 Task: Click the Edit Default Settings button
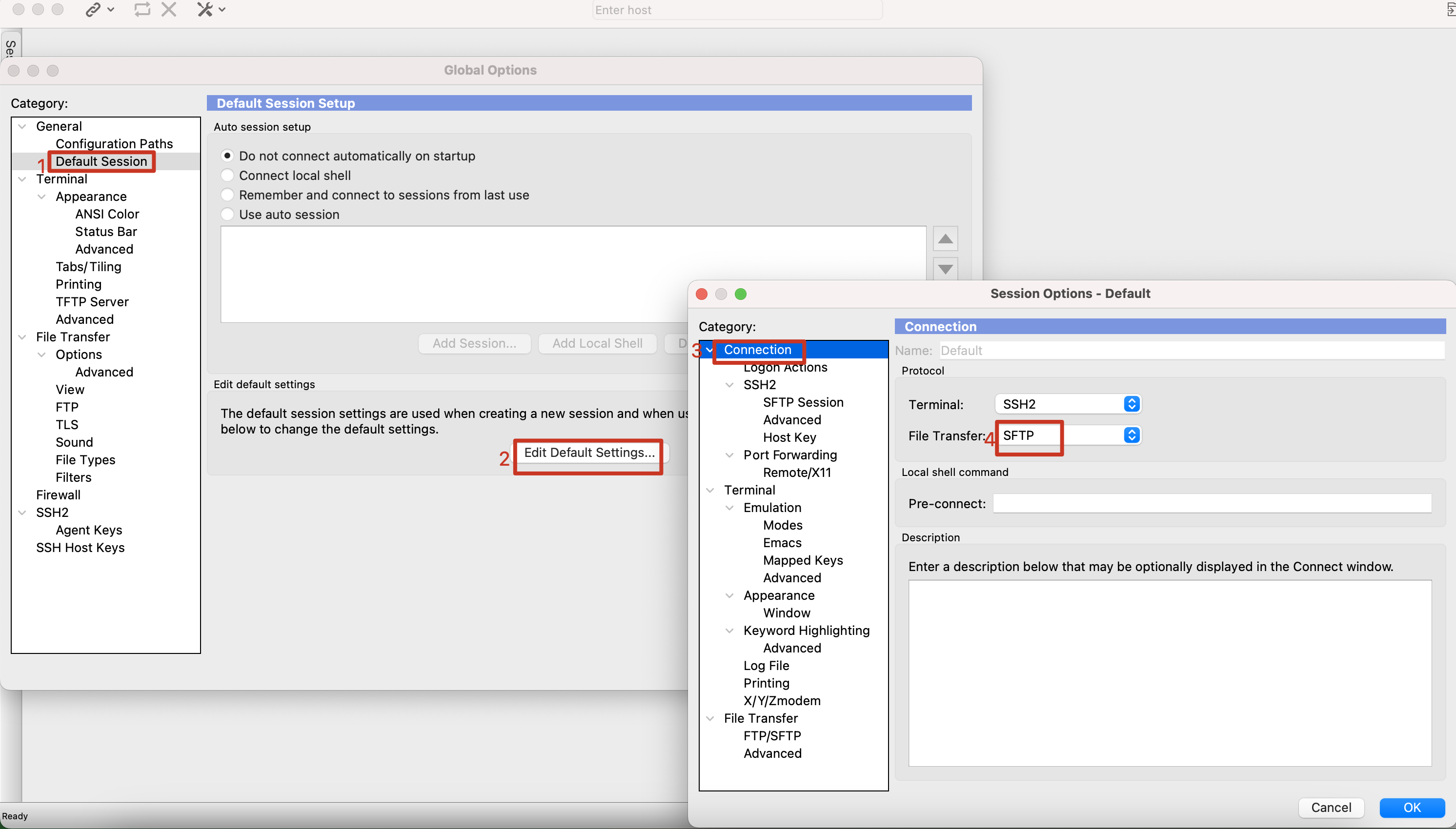[589, 453]
